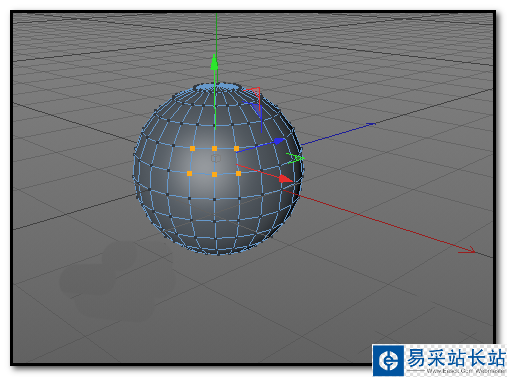Grab the red X-axis arrowhead on sphere
Screen dimensions: 507x377
(x=286, y=179)
